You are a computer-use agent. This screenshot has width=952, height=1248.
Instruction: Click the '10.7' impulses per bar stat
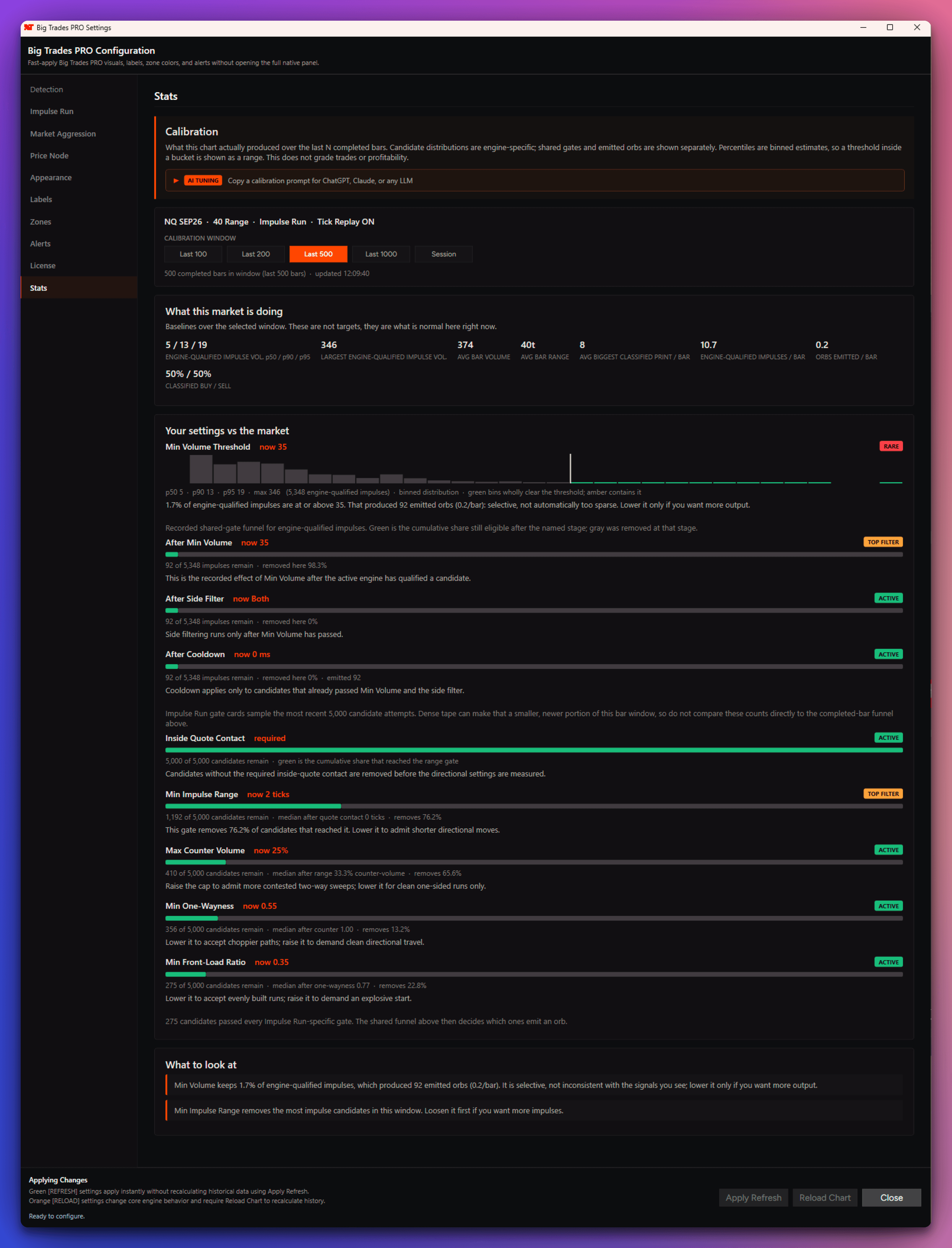coord(708,345)
